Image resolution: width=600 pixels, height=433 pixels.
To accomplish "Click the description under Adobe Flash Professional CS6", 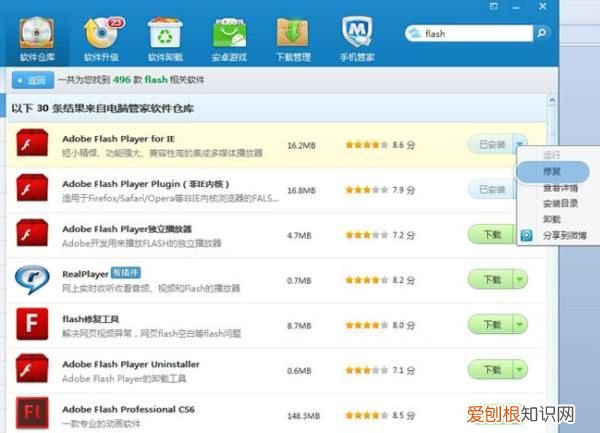I will (101, 424).
